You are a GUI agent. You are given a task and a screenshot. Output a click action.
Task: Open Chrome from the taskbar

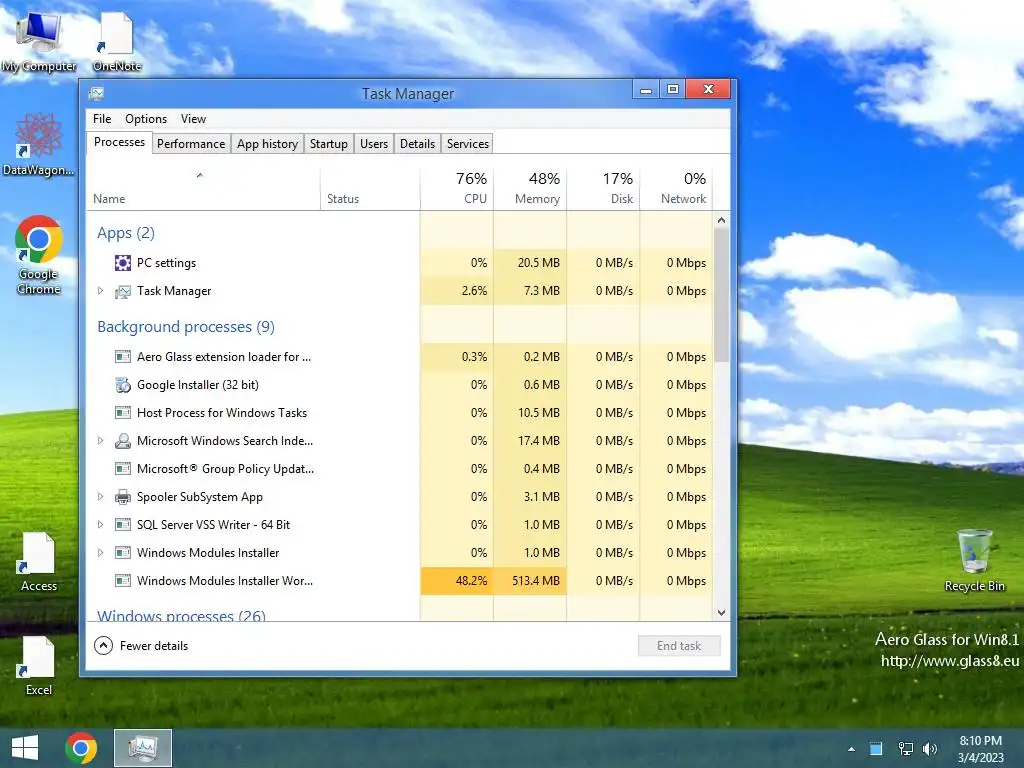click(x=81, y=748)
